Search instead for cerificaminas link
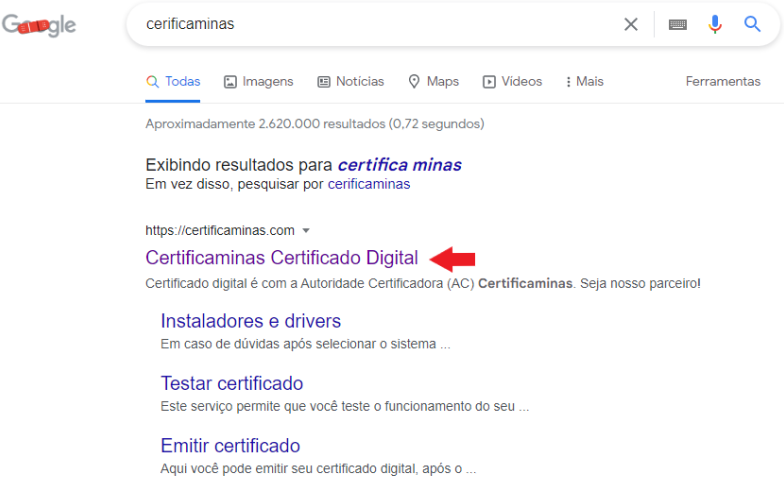 coord(369,184)
